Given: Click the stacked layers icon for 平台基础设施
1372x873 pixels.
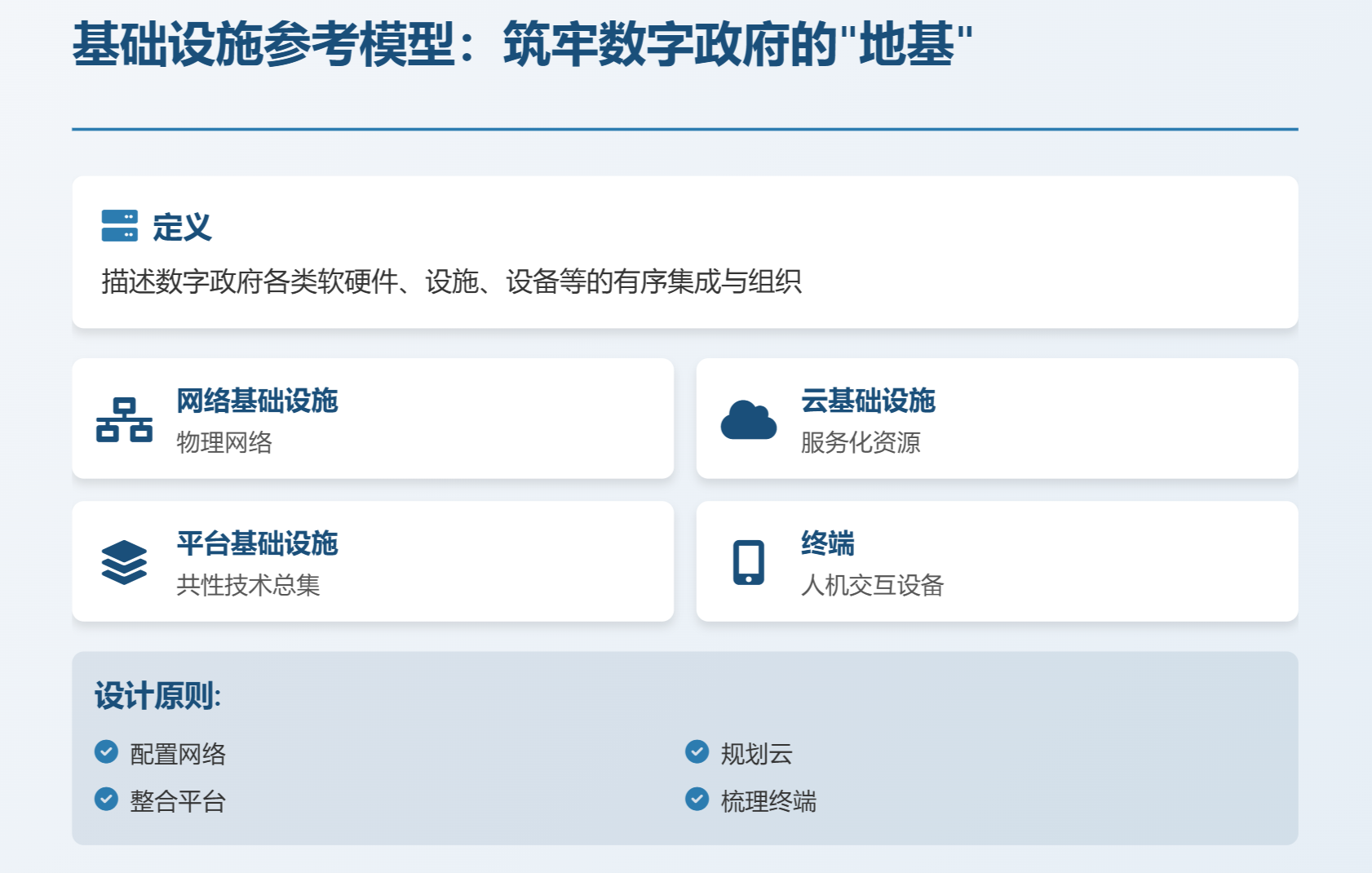Looking at the screenshot, I should click(124, 562).
